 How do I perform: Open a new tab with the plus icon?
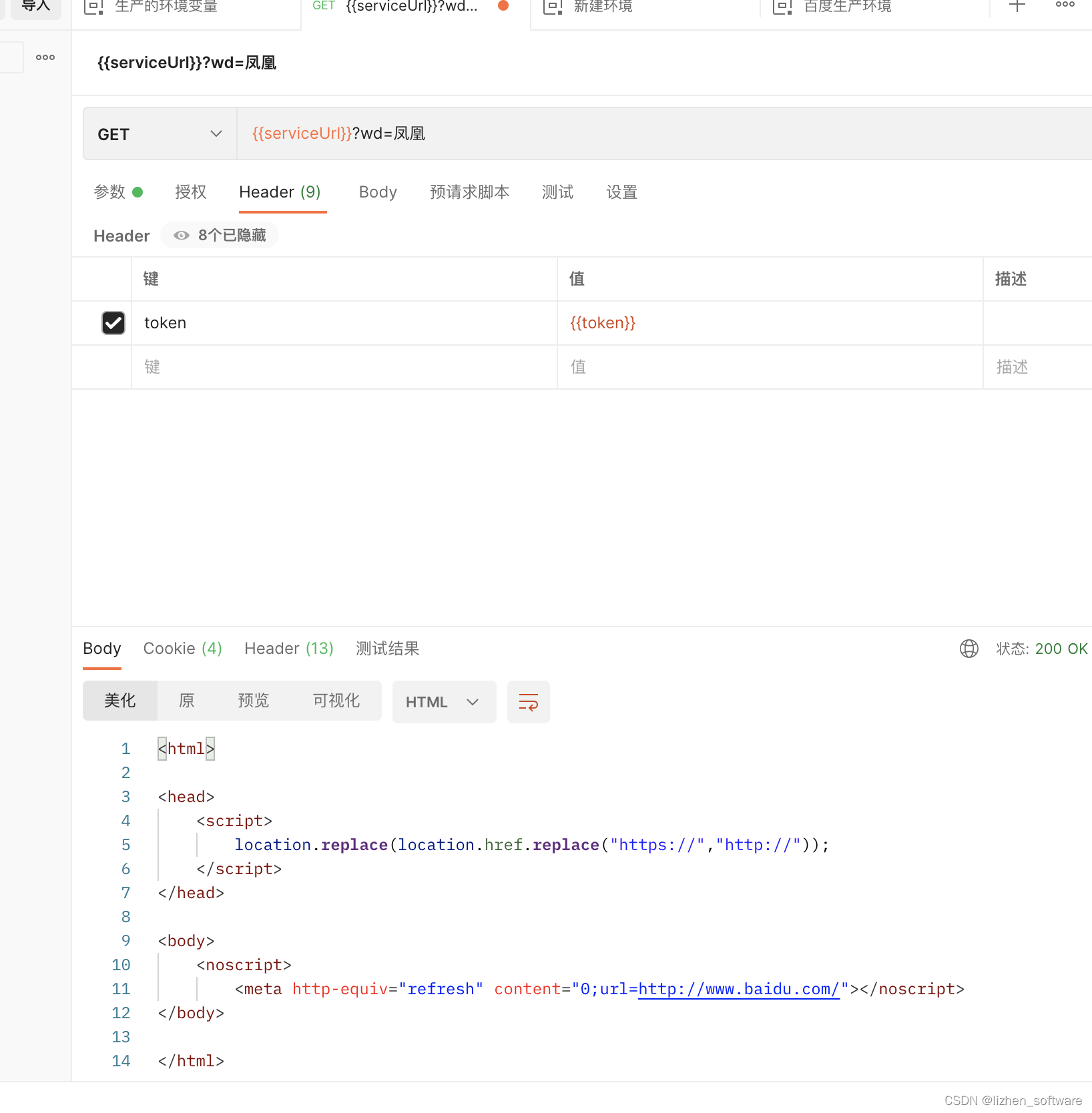tap(1017, 6)
